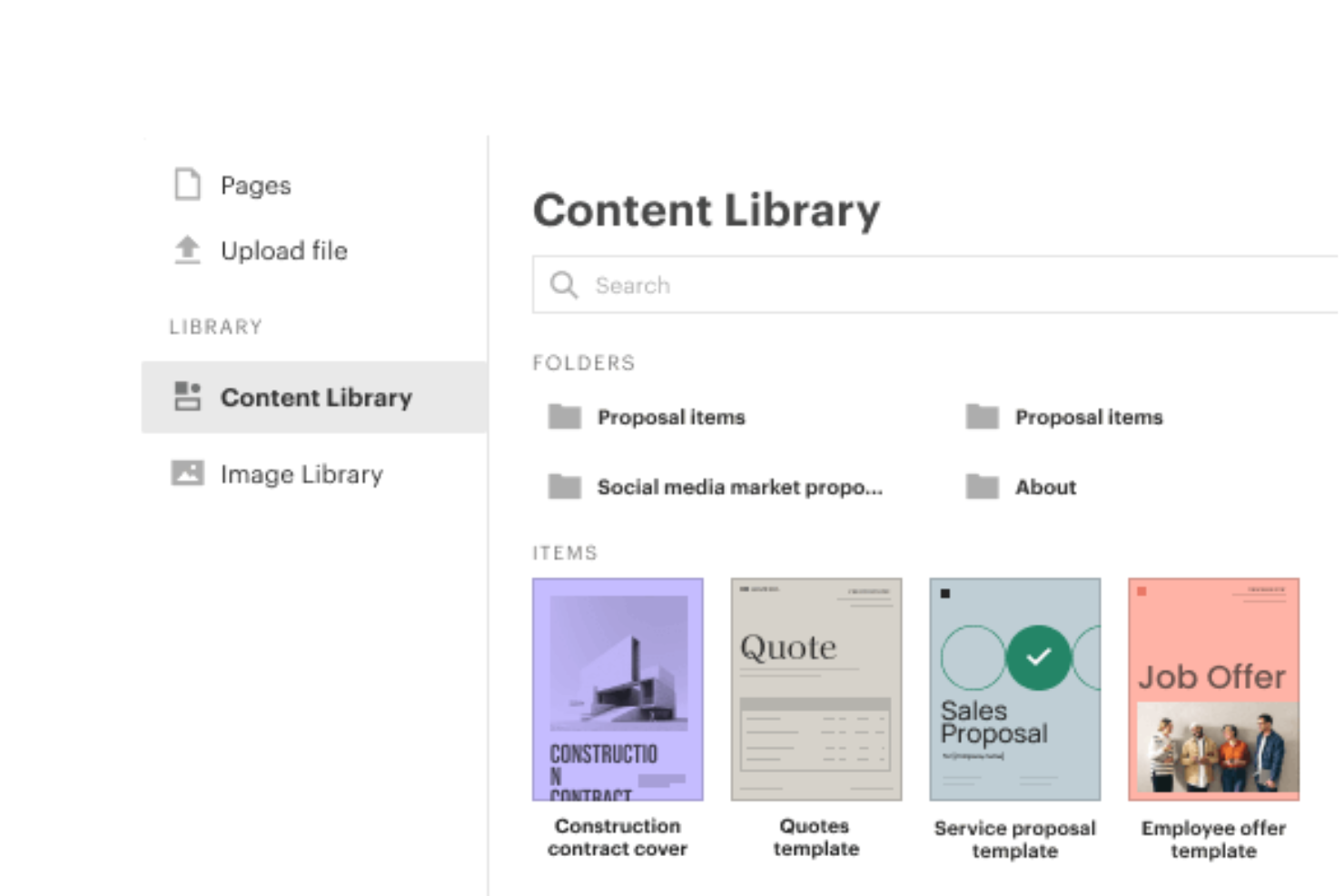
Task: Open the Content Library panel icon
Action: pyautogui.click(x=186, y=397)
